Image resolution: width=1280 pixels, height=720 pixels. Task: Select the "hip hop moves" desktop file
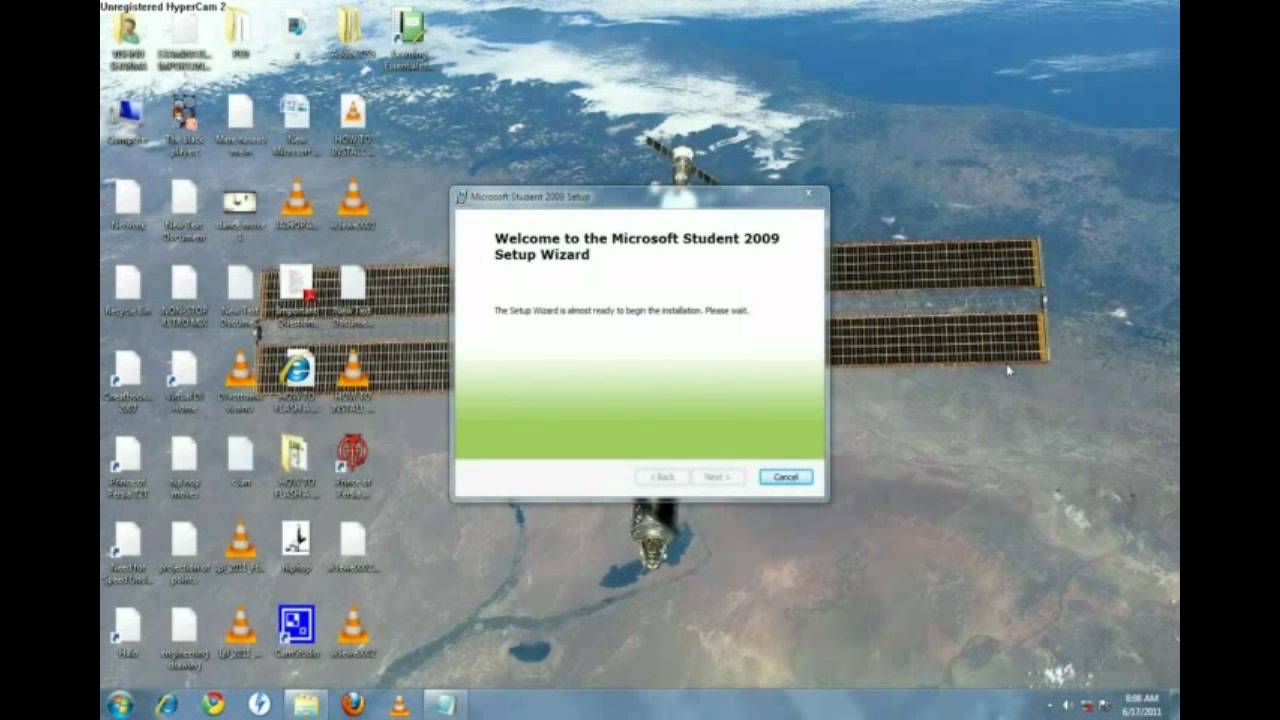click(184, 467)
